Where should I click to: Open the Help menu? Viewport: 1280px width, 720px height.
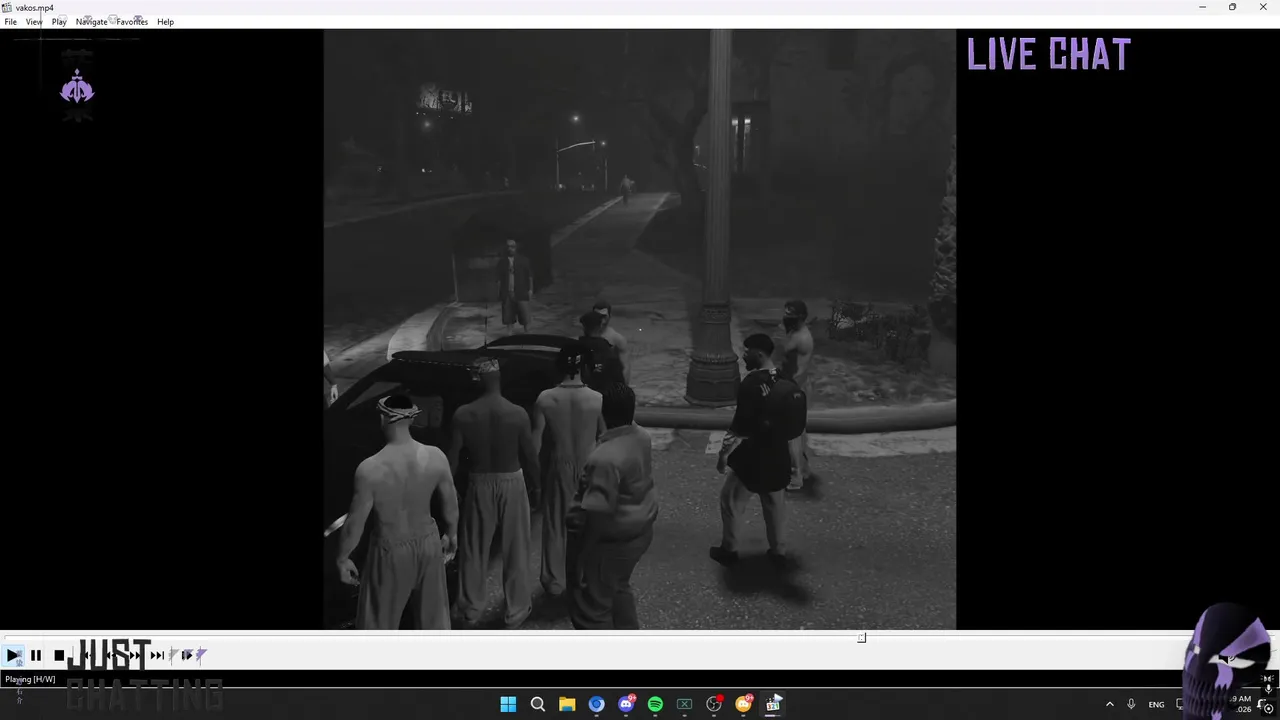[165, 22]
